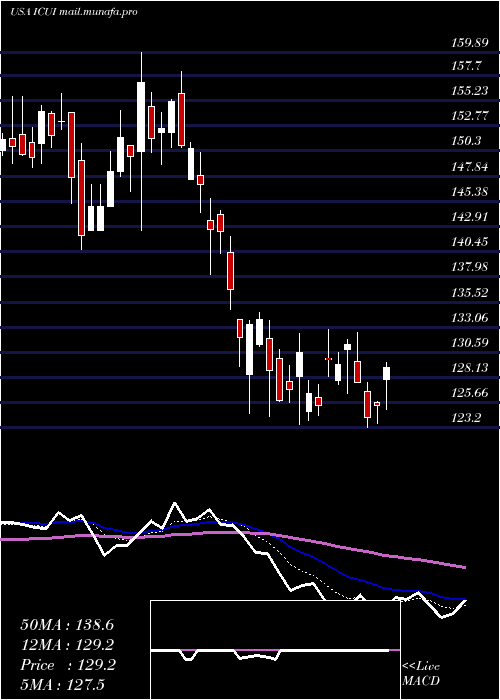Image resolution: width=500 pixels, height=700 pixels.
Task: Click the 145.38 price label
Action: (x=471, y=192)
